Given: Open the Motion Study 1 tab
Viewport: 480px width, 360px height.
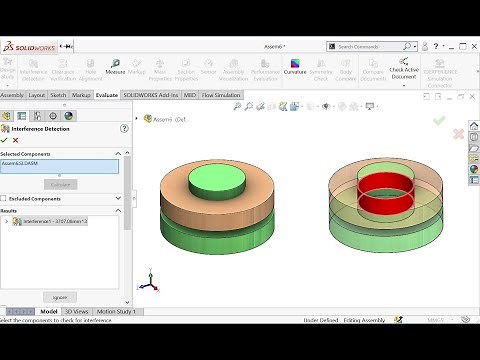Looking at the screenshot, I should 116,311.
